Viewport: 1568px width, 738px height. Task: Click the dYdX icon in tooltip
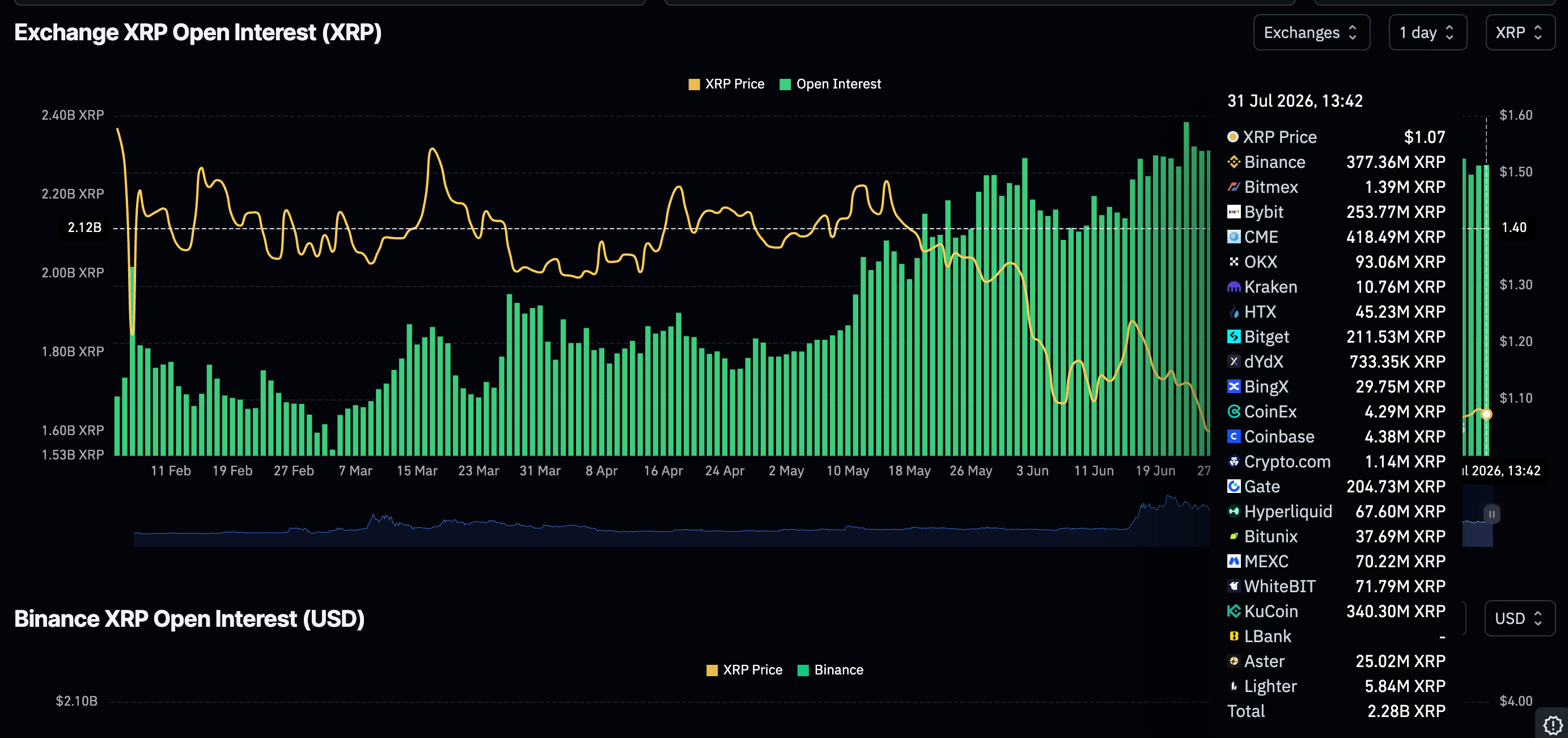pyautogui.click(x=1234, y=362)
